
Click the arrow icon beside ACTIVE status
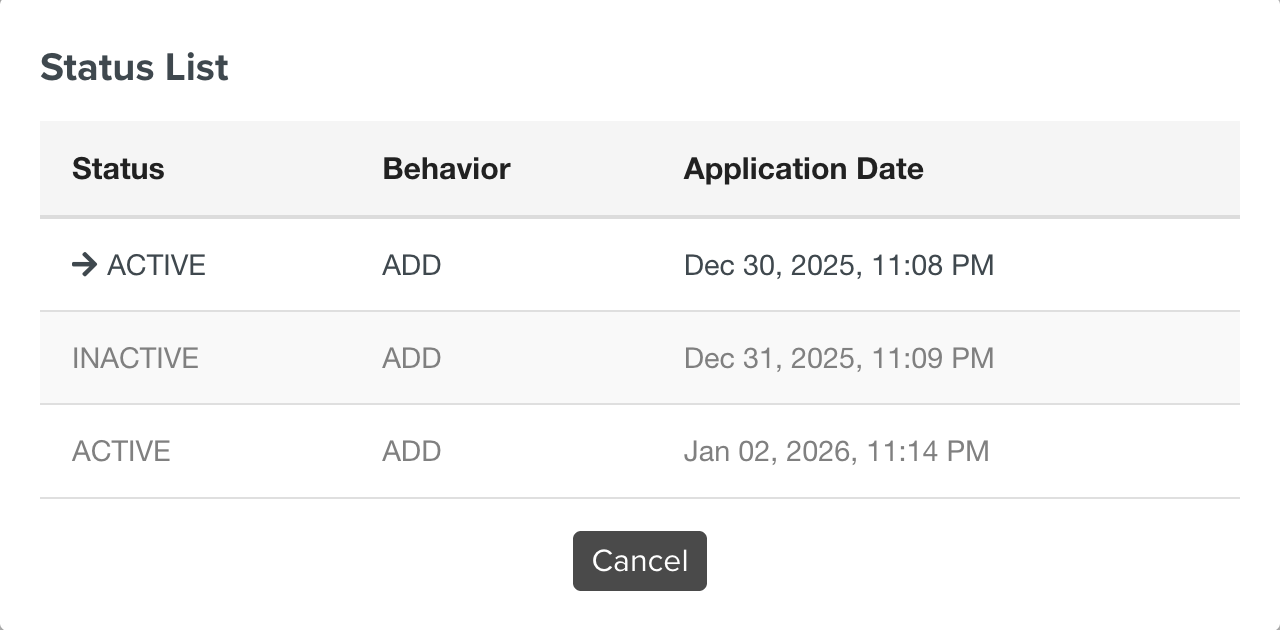tap(85, 265)
